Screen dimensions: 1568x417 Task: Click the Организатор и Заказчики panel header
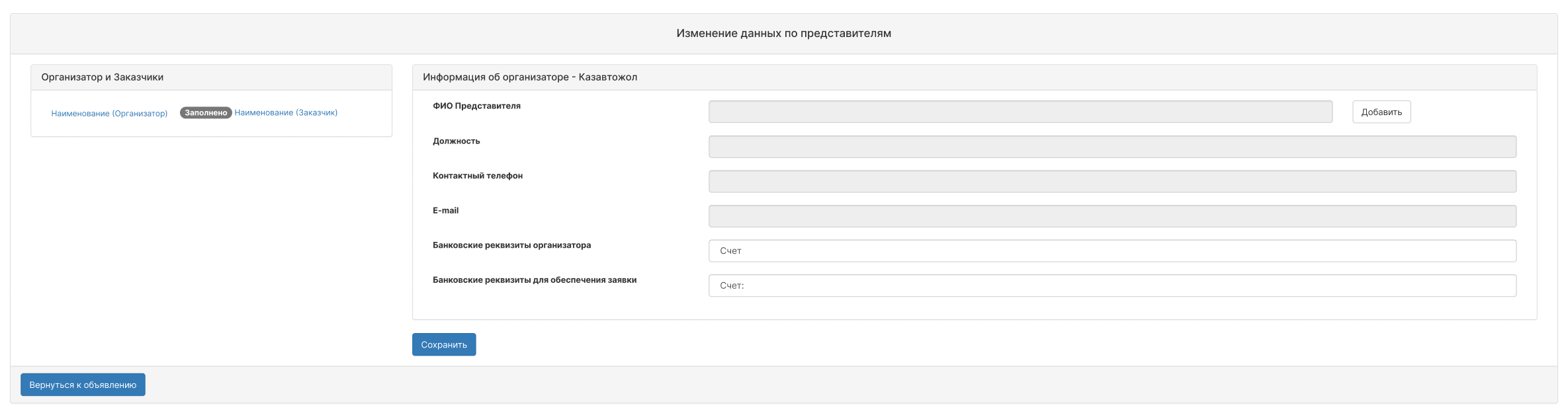pos(103,77)
